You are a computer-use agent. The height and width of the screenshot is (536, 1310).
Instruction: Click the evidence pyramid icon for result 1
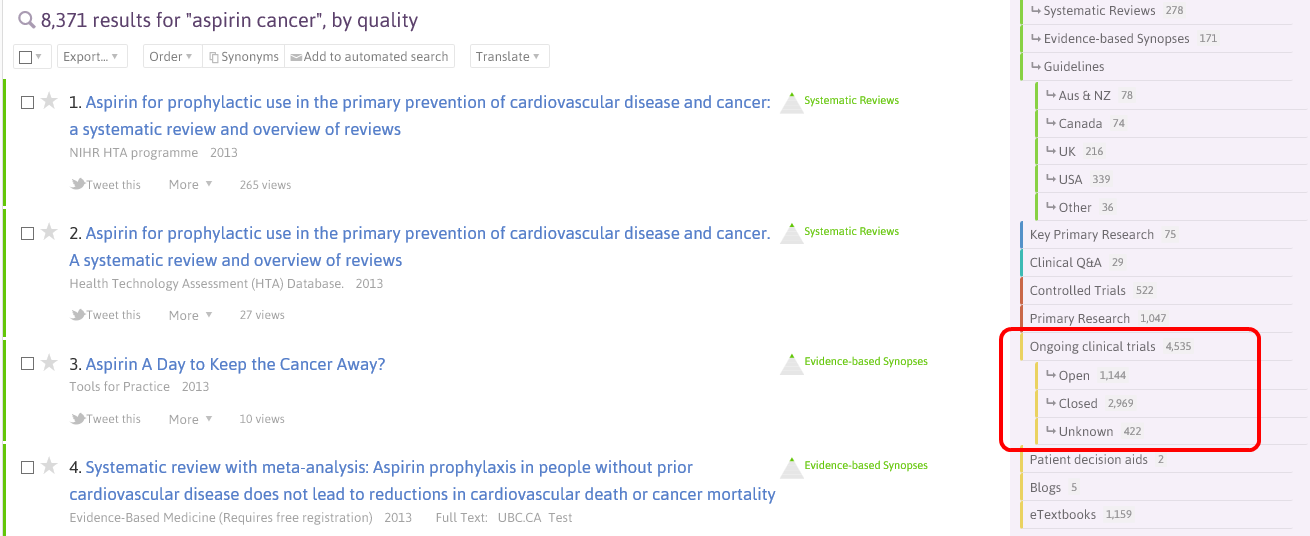(792, 102)
